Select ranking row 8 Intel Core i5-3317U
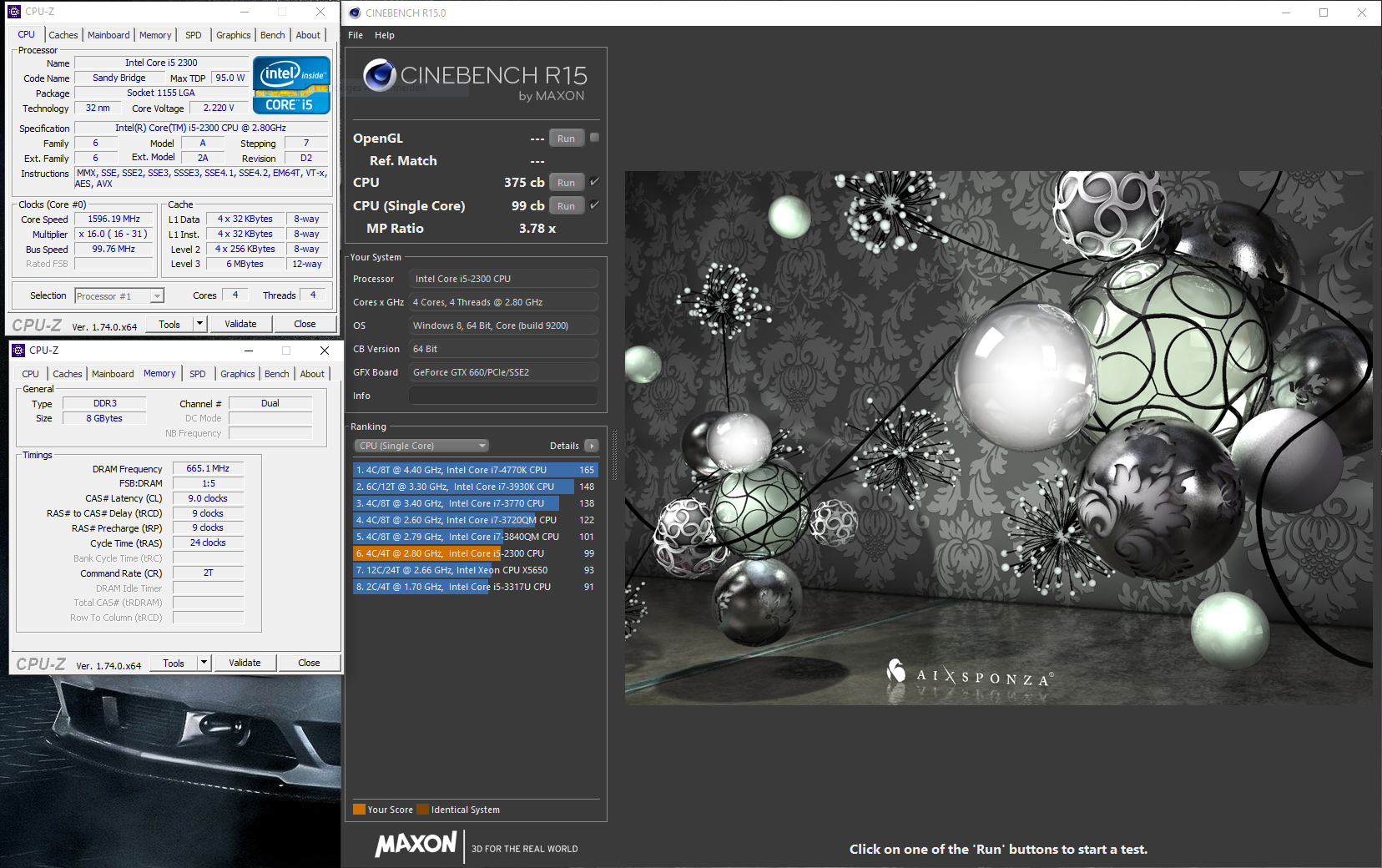 pos(475,587)
